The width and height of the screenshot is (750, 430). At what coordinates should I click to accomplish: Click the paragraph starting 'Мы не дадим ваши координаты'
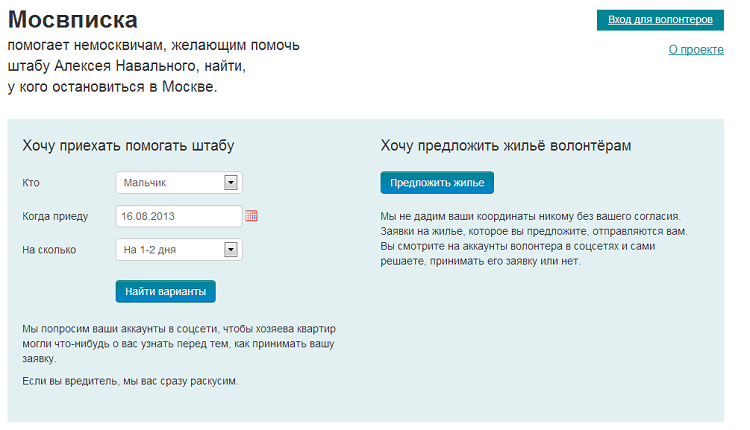pyautogui.click(x=534, y=239)
